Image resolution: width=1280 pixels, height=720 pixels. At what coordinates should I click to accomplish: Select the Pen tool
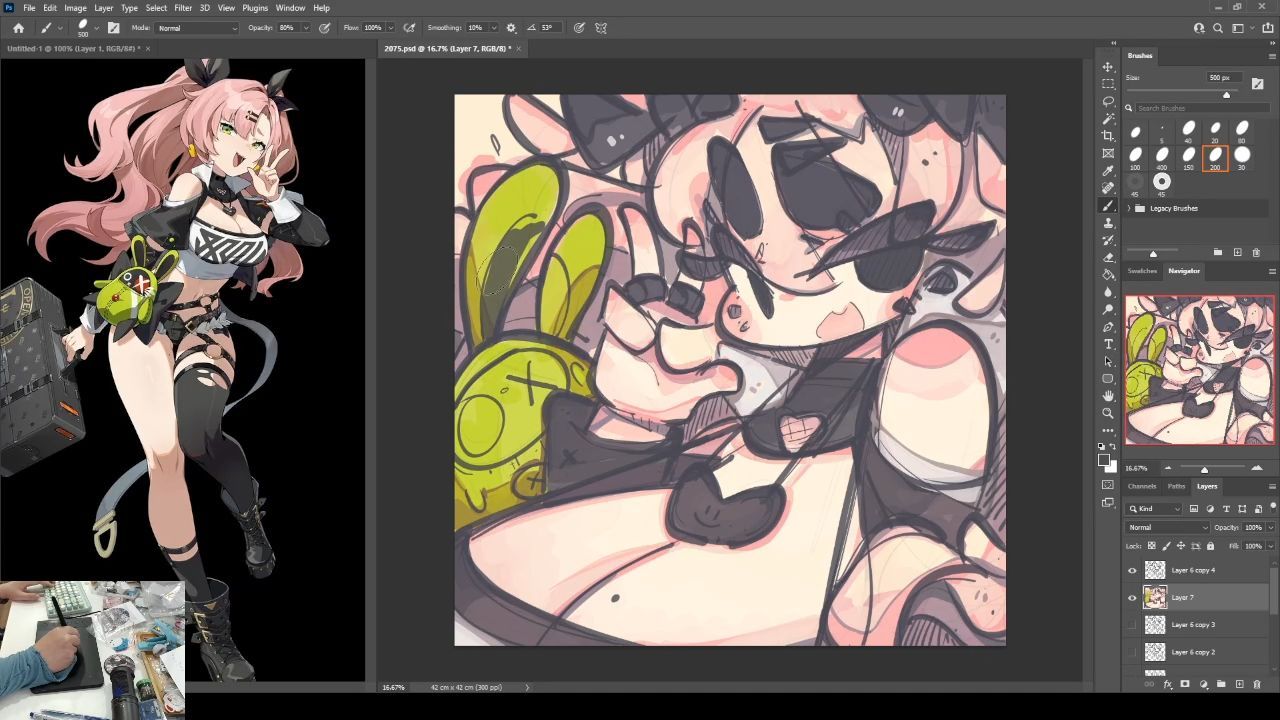point(1108,327)
